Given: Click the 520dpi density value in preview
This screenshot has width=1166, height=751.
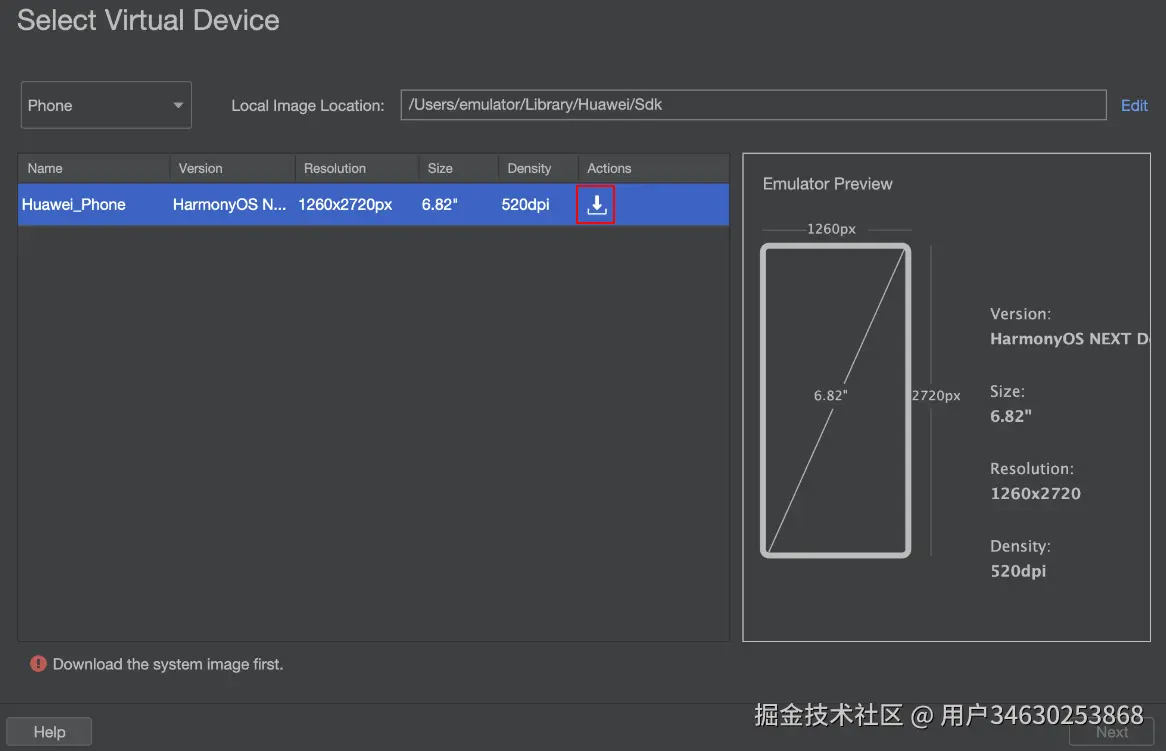Looking at the screenshot, I should (1018, 571).
